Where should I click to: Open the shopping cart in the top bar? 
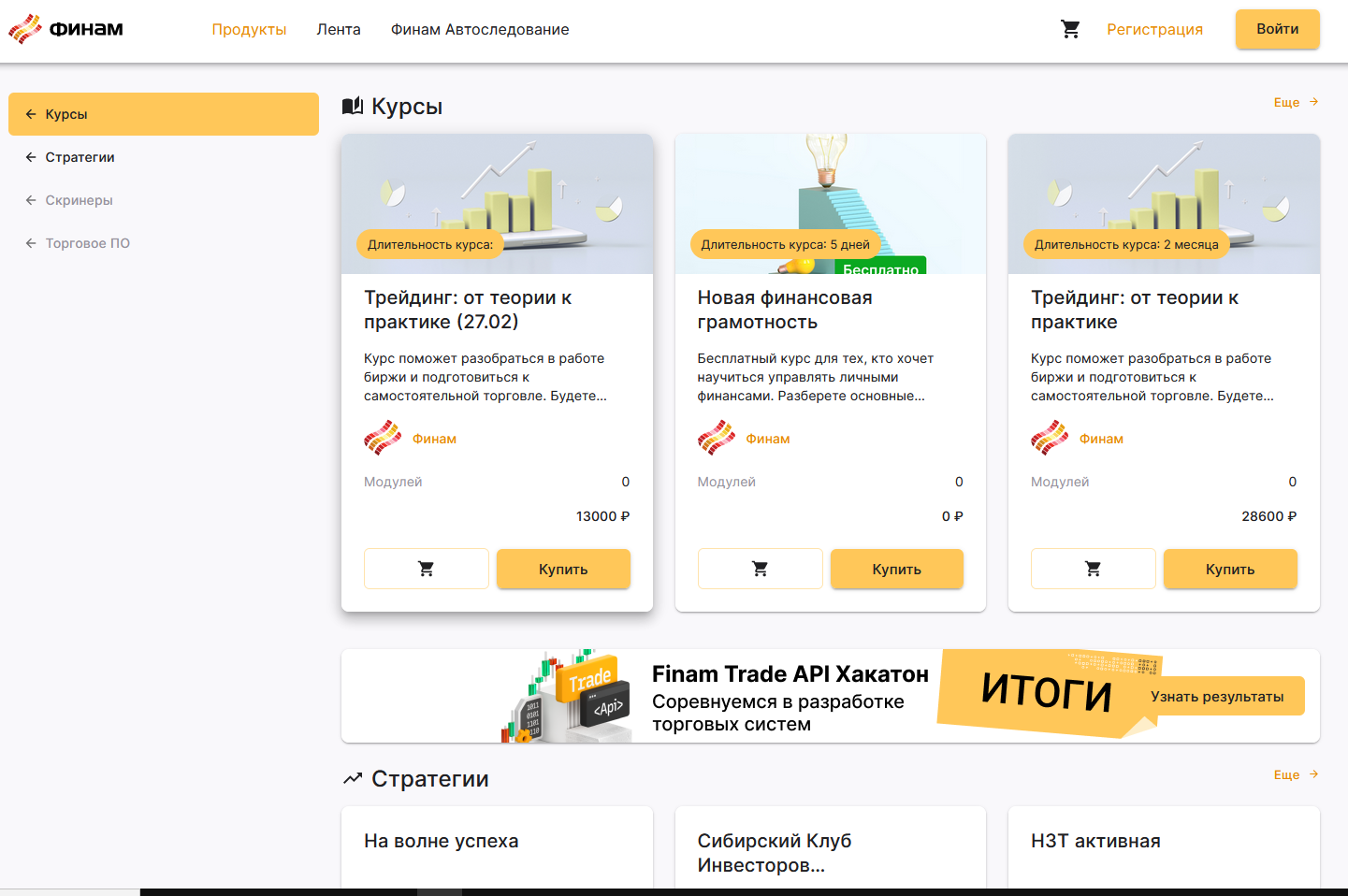pos(1070,29)
